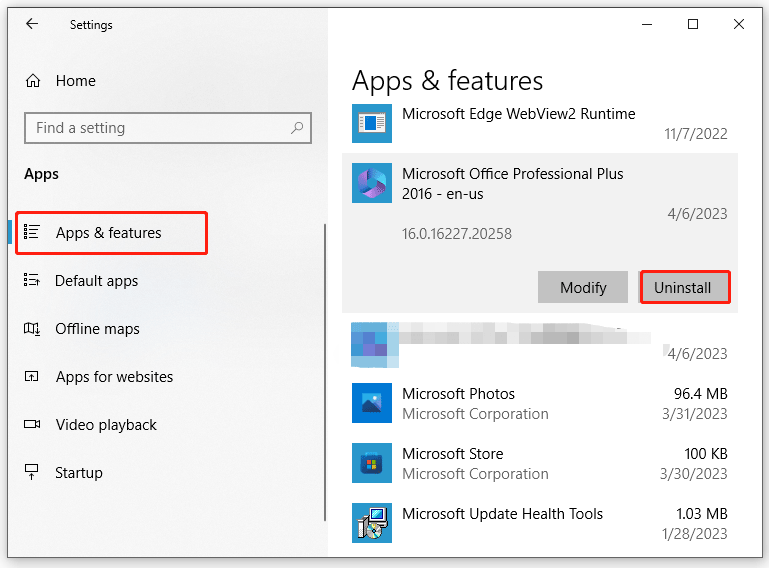Image resolution: width=769 pixels, height=568 pixels.
Task: Maximize the Settings window
Action: [x=693, y=25]
